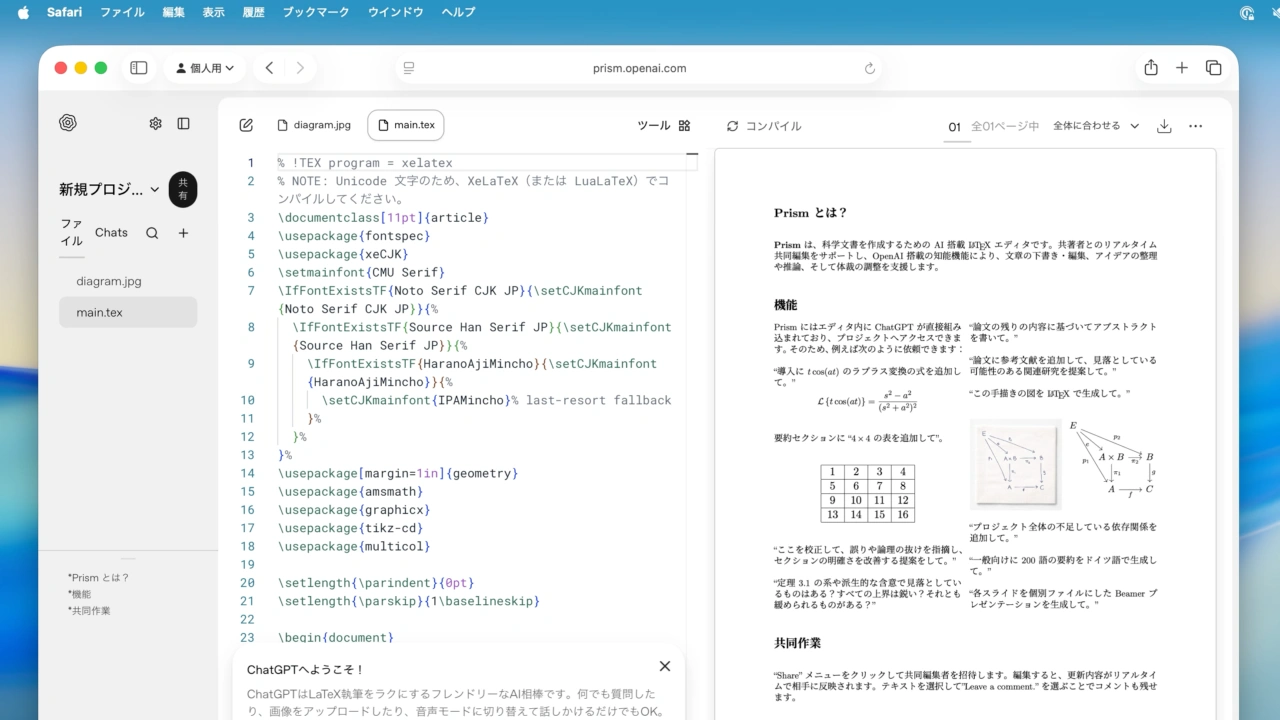The image size is (1280, 720).
Task: Search project files with magnifier icon
Action: pyautogui.click(x=152, y=233)
